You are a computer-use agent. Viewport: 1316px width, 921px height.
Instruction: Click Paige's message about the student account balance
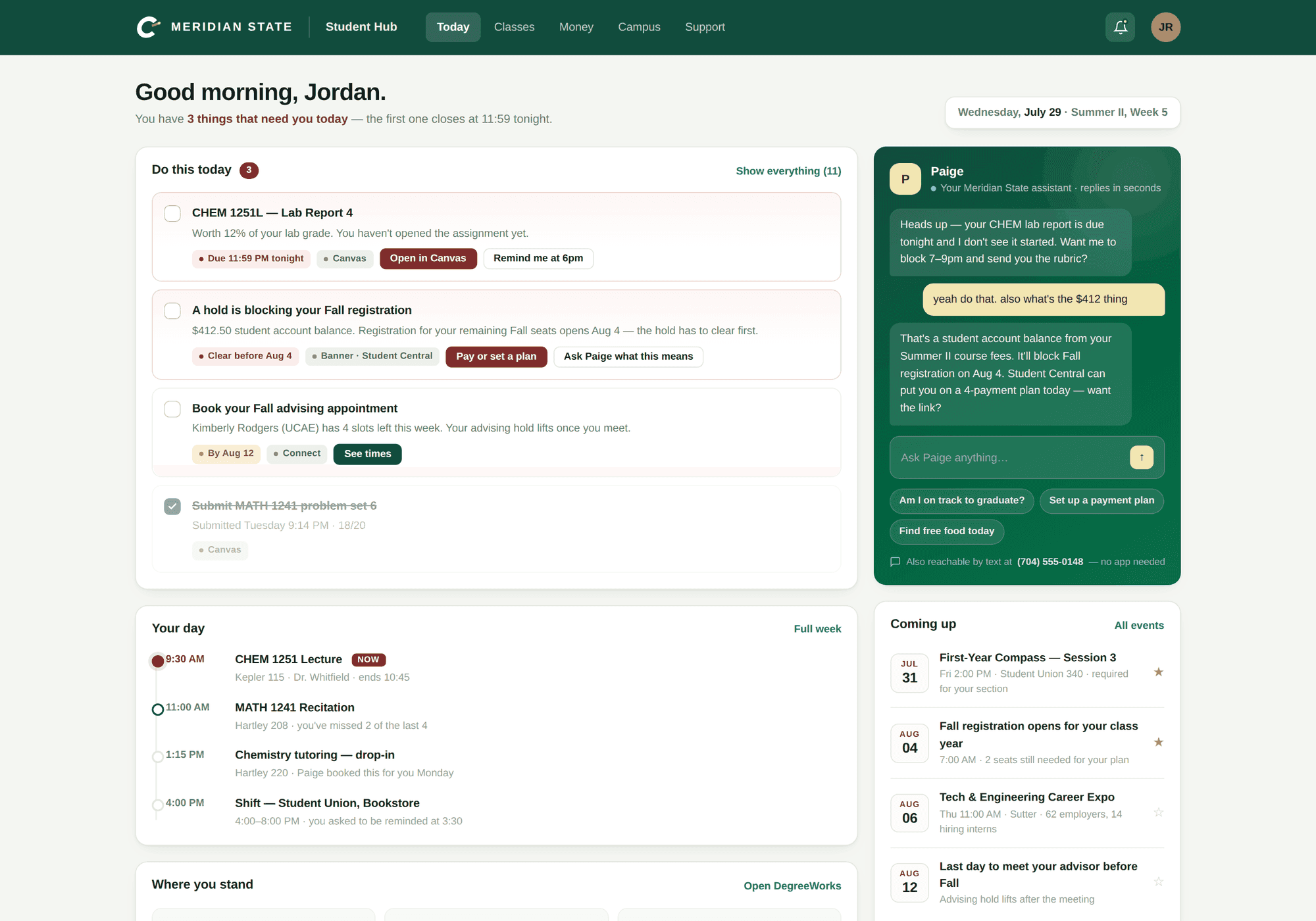(x=1010, y=374)
